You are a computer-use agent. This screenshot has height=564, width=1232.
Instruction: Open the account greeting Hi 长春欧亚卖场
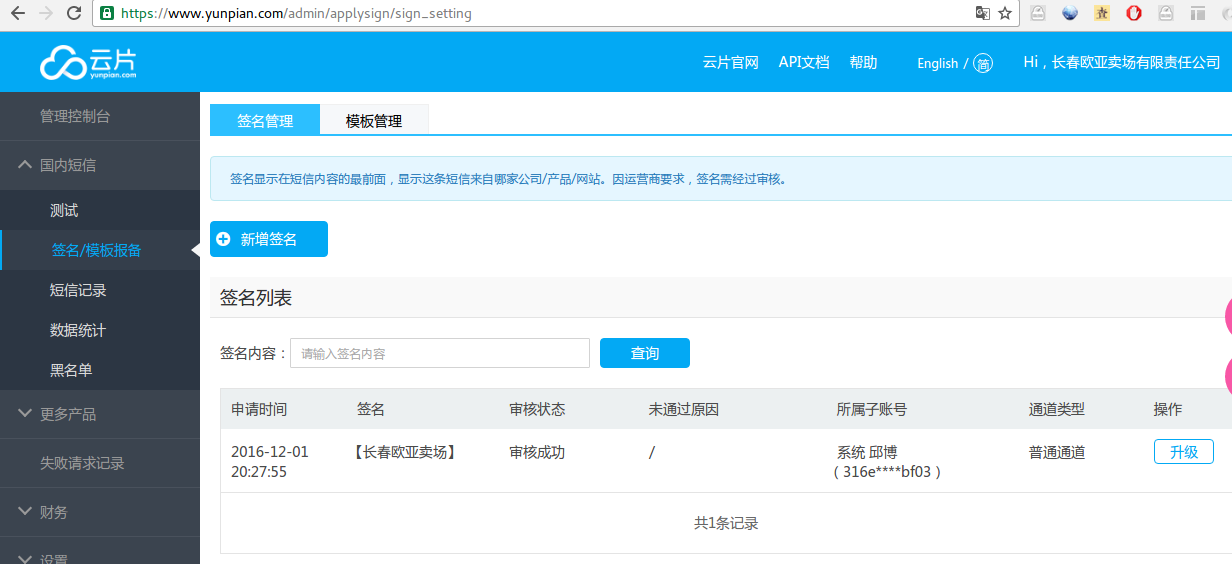click(1122, 62)
